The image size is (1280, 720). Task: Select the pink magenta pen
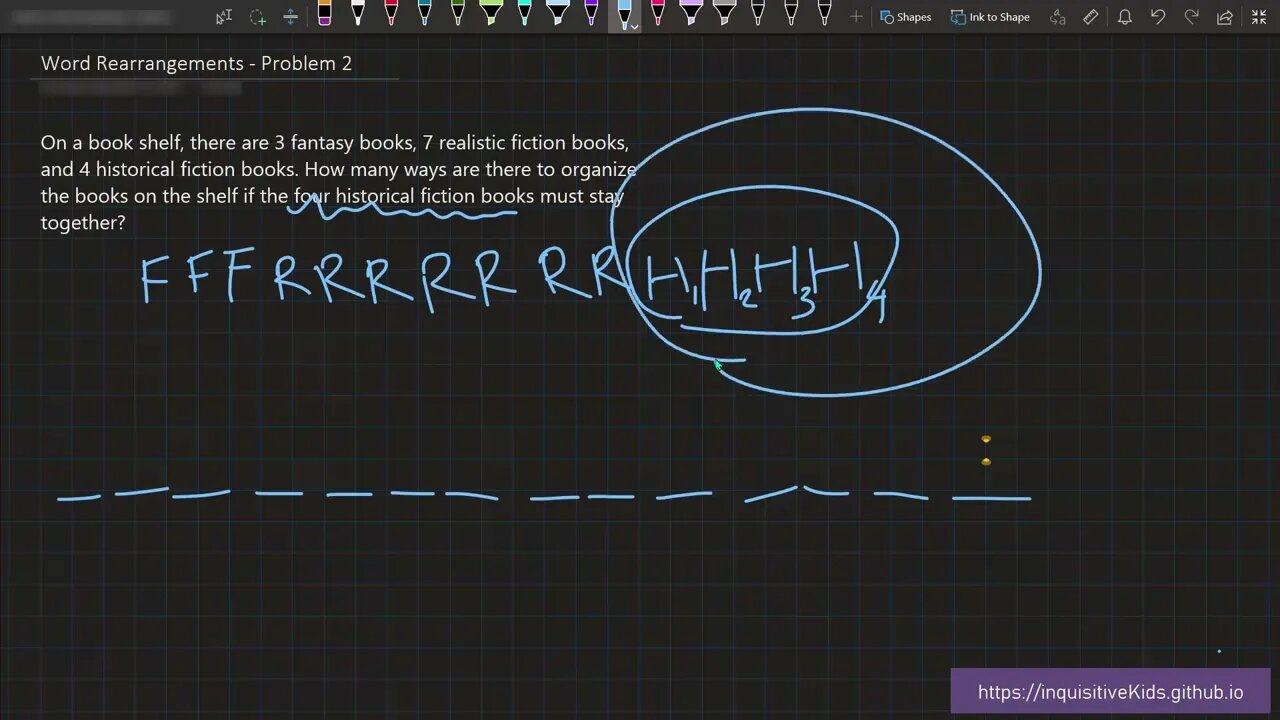click(658, 15)
